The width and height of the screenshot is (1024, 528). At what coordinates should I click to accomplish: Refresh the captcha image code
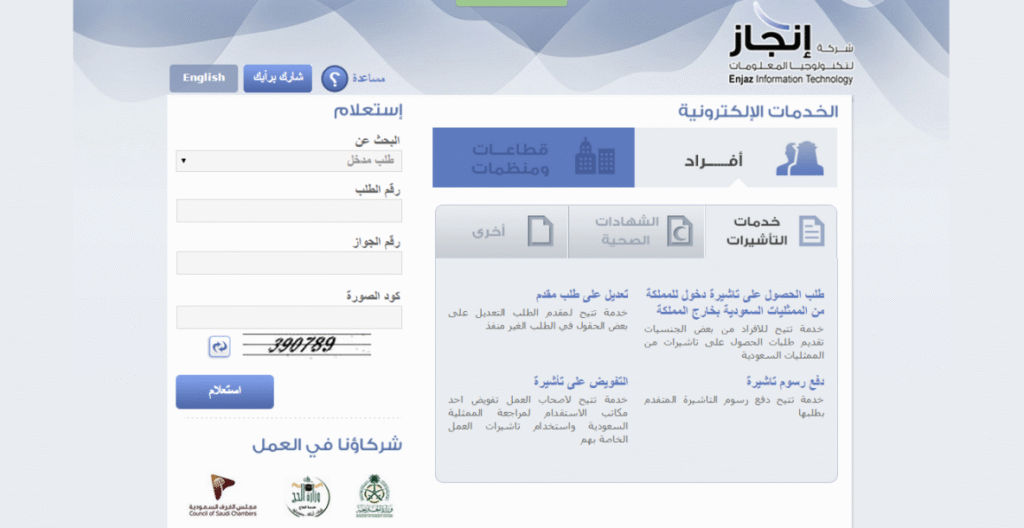(x=219, y=346)
